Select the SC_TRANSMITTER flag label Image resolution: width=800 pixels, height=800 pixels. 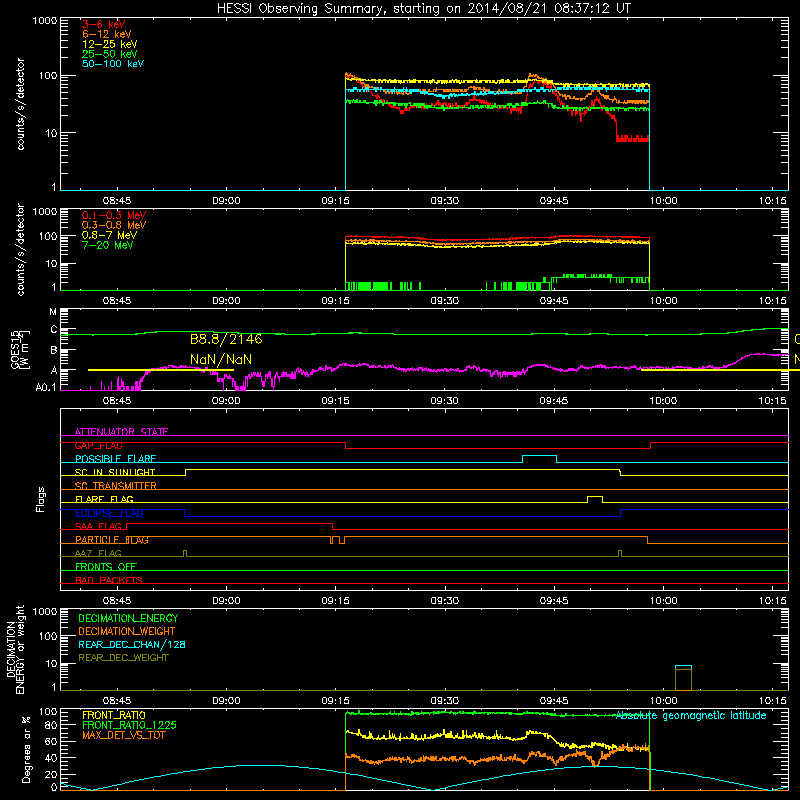116,486
